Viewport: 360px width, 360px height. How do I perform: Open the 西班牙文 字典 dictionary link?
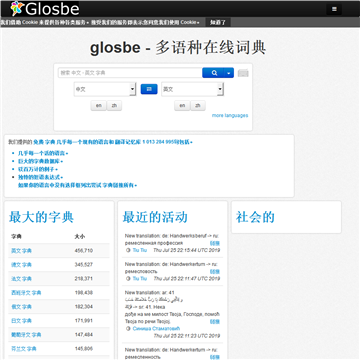[x=26, y=293]
